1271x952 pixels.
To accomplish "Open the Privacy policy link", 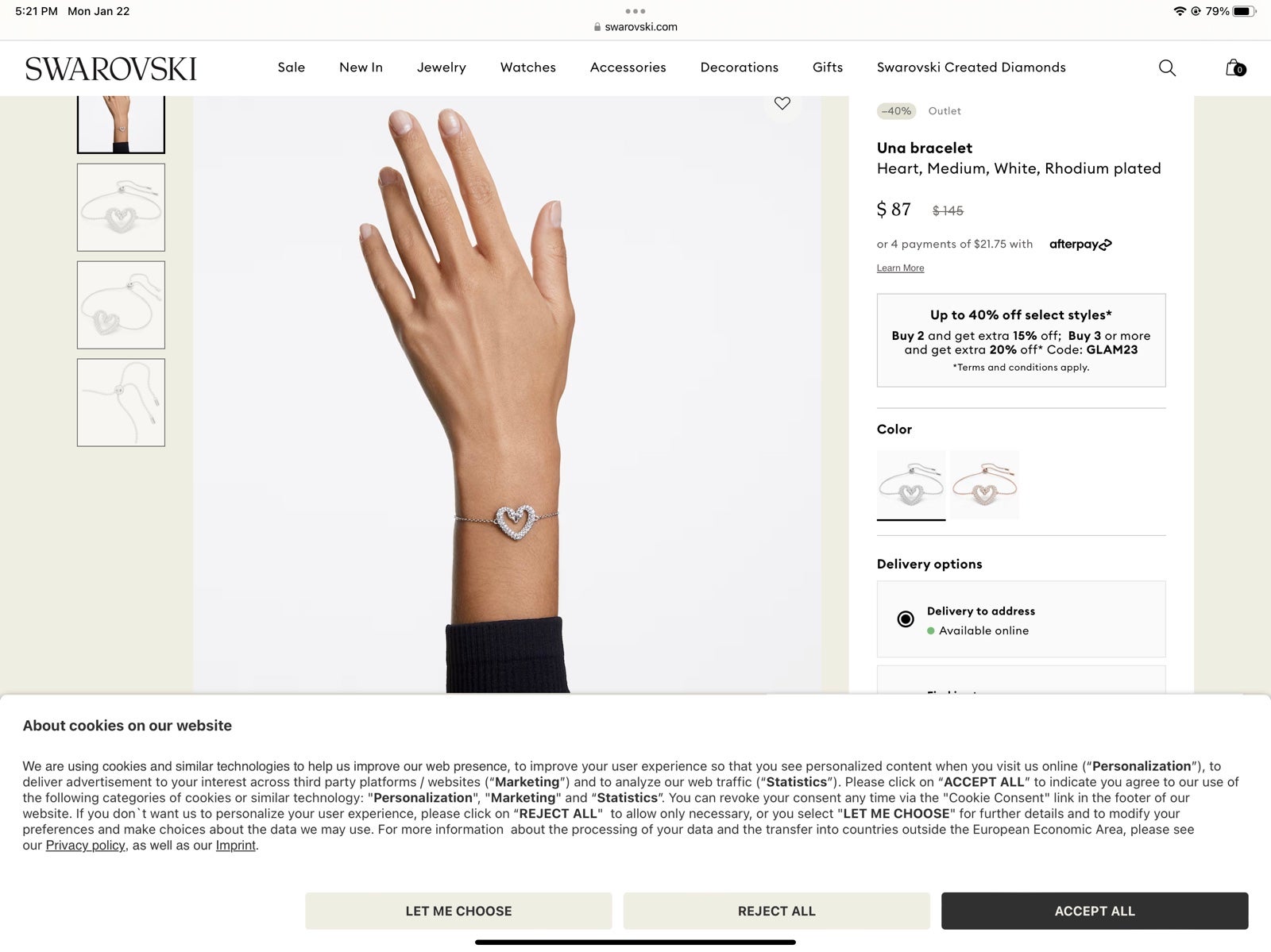I will point(85,846).
